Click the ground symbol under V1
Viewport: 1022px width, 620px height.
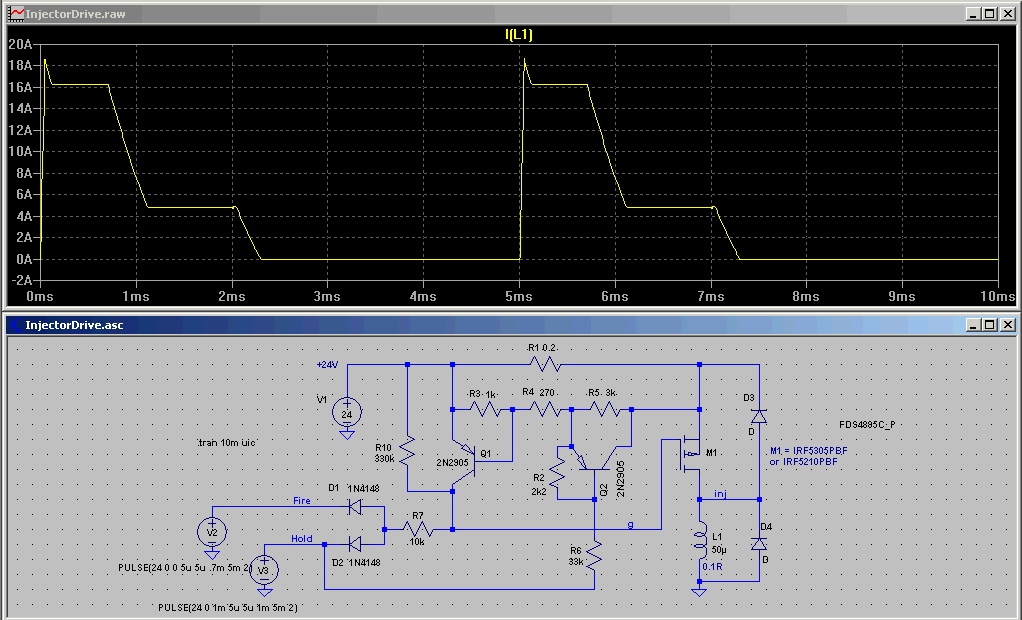pyautogui.click(x=347, y=434)
